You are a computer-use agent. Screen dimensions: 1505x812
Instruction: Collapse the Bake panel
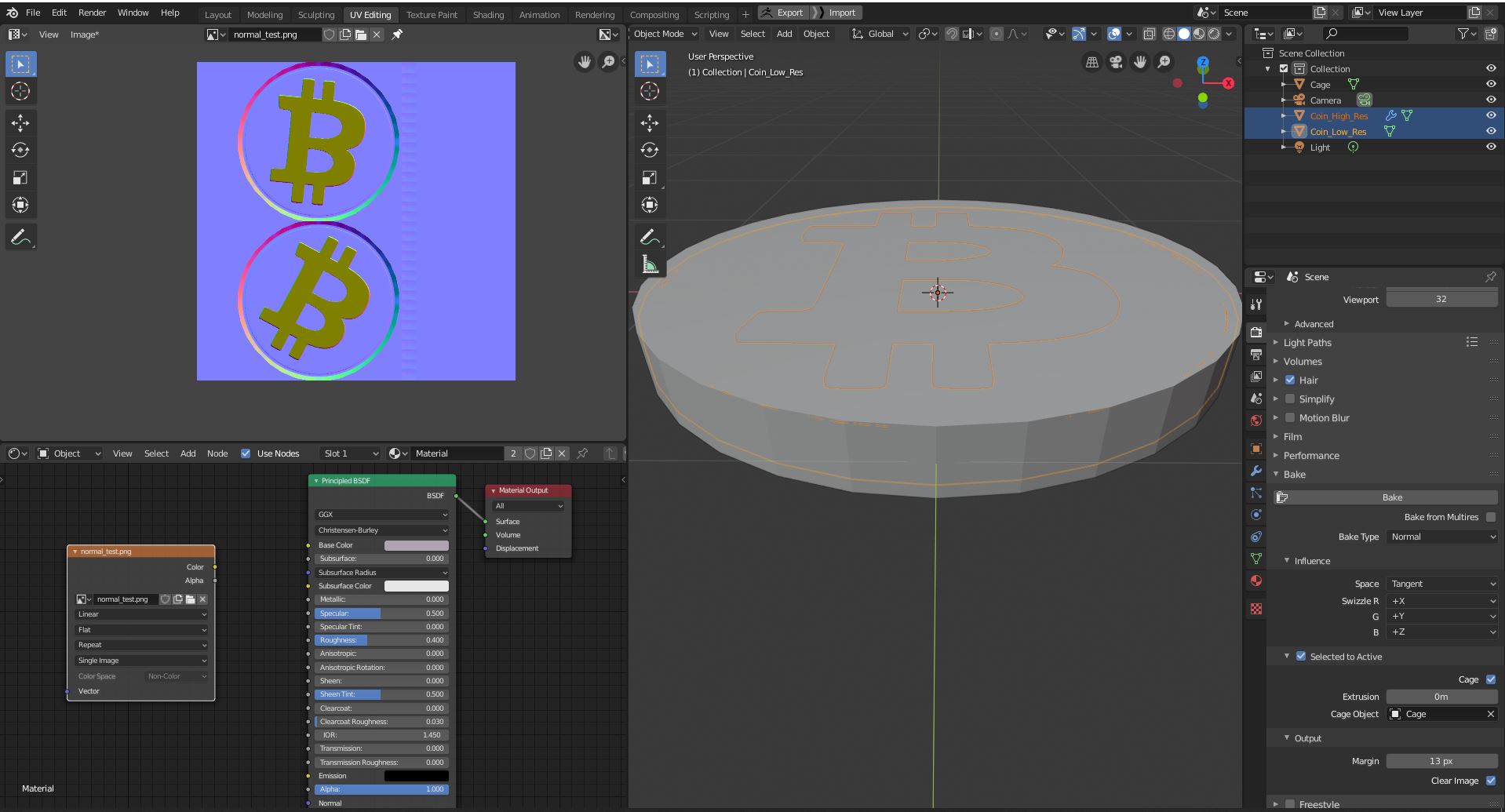(x=1295, y=475)
